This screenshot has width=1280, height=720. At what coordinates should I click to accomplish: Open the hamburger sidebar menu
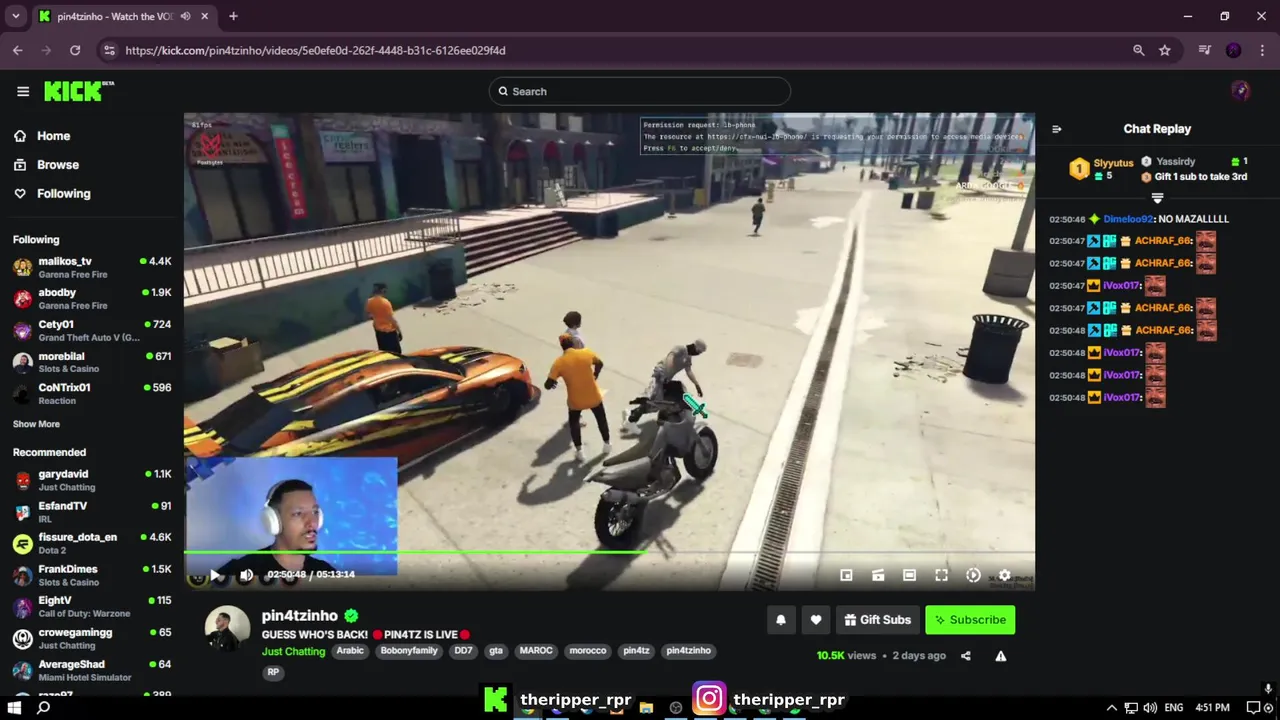click(23, 91)
